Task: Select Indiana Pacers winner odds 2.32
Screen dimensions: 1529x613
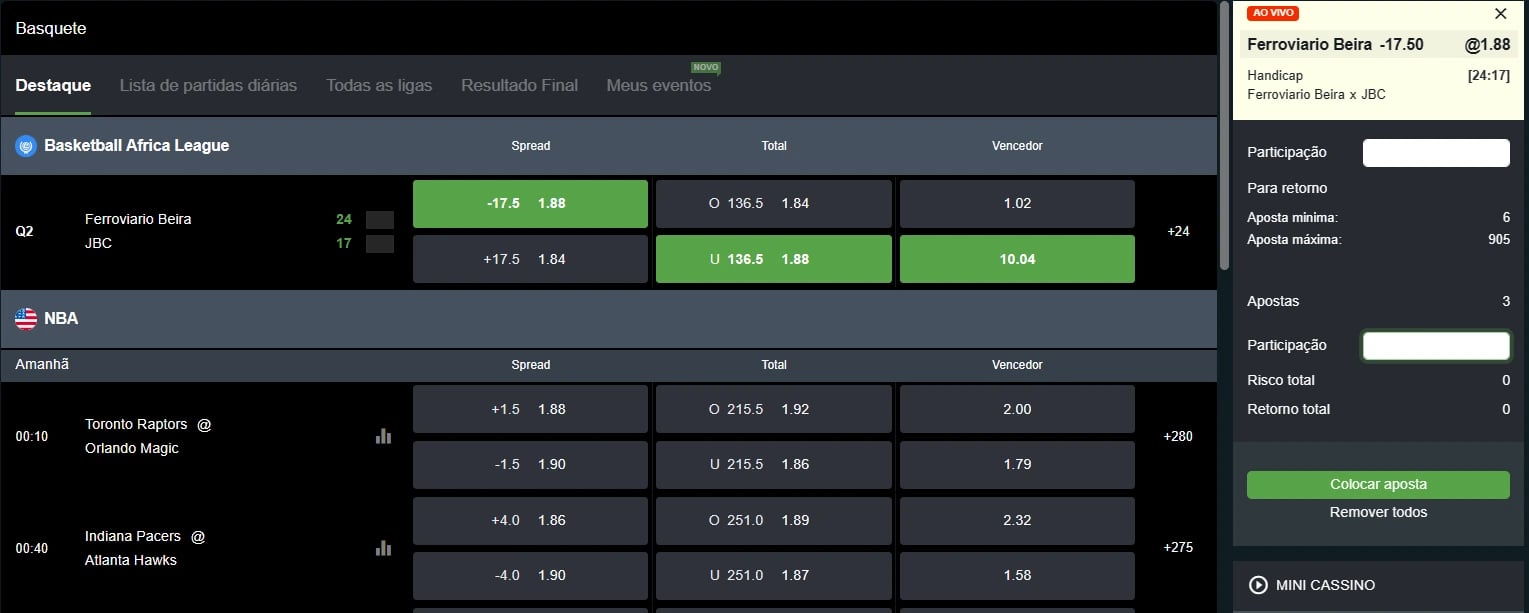Action: 1017,521
